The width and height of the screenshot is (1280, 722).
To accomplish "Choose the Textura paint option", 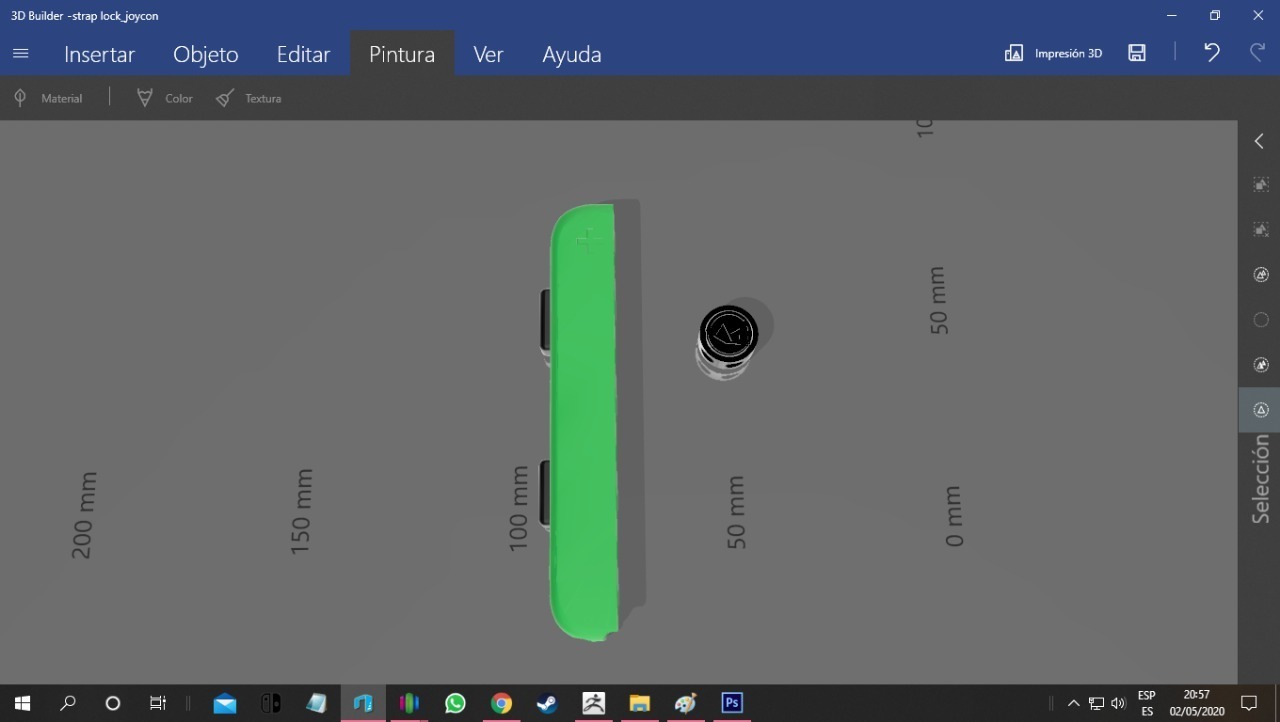I will [x=249, y=98].
